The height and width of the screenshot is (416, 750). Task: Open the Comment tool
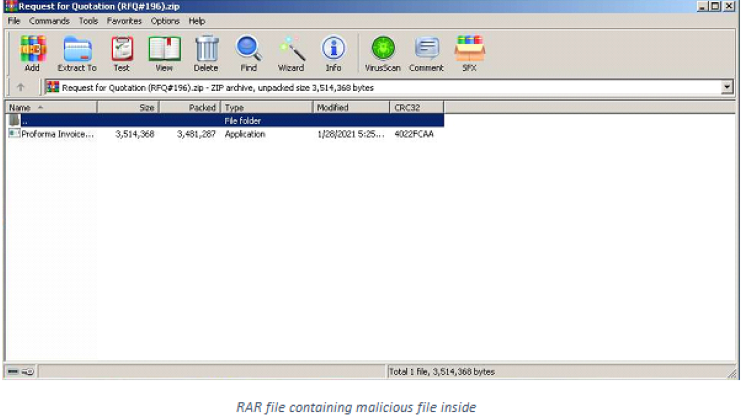pyautogui.click(x=426, y=54)
